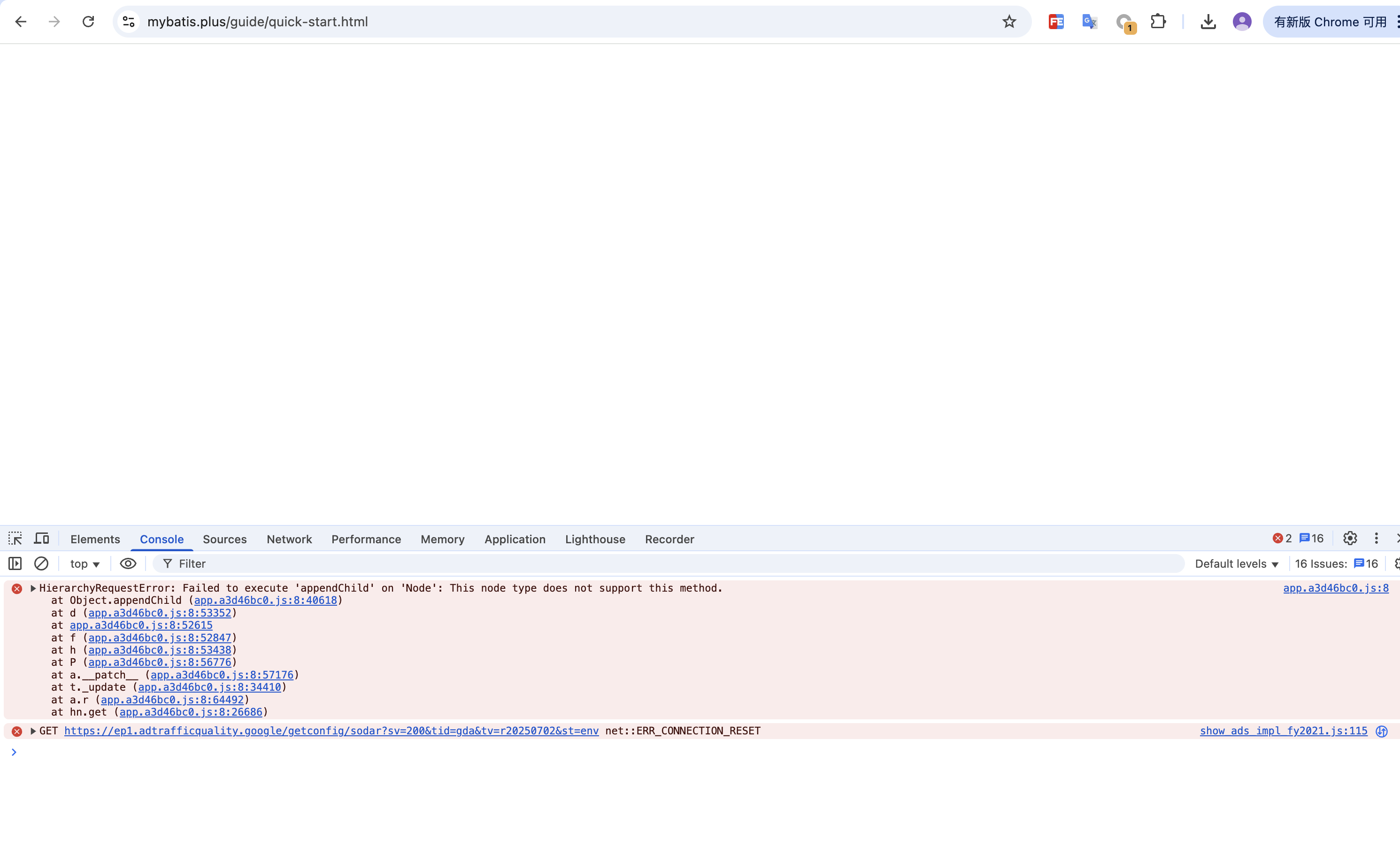Open the extension with orange badge 1
1400x848 pixels.
[x=1124, y=23]
